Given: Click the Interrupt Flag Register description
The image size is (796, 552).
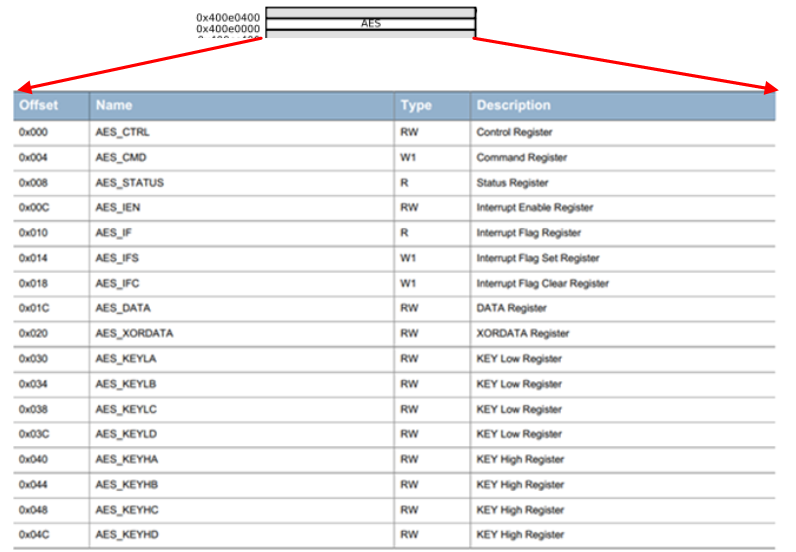Looking at the screenshot, I should click(529, 233).
